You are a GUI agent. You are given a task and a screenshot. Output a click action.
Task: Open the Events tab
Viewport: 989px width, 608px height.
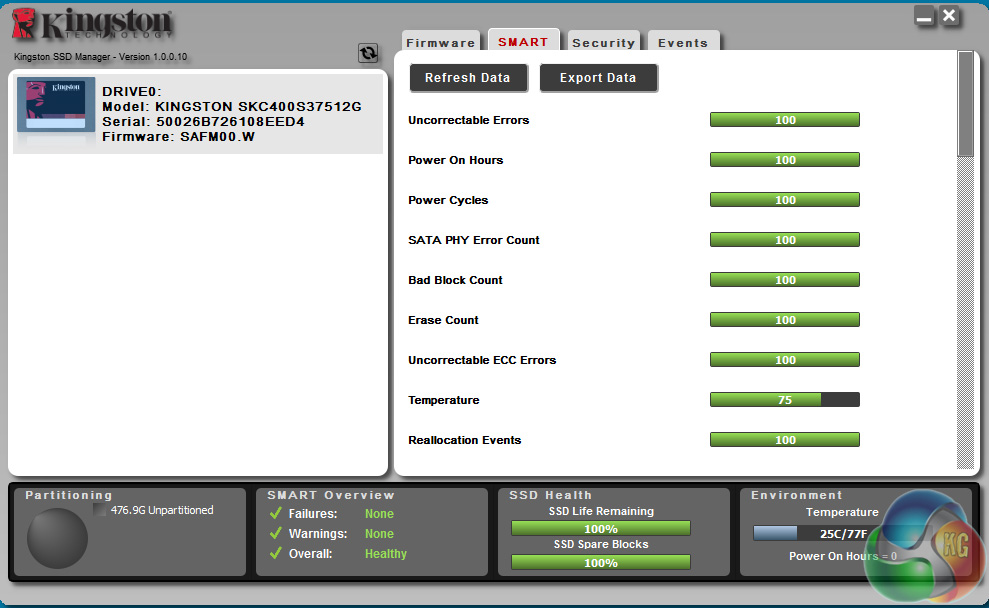(683, 42)
